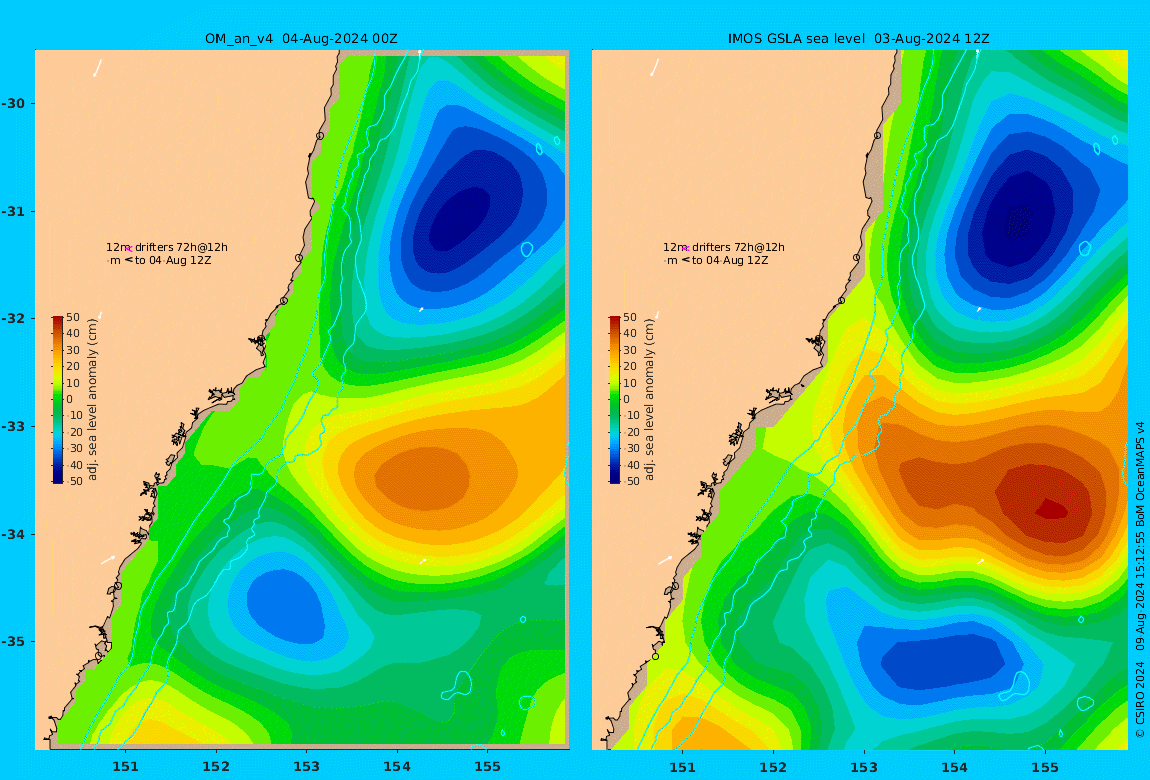Click the 152 longitude label under right map
Viewport: 1150px width, 780px height.
[773, 767]
